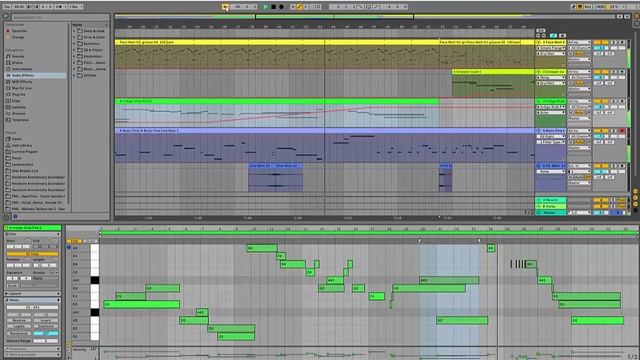Image resolution: width=640 pixels, height=360 pixels.
Task: Arm the Bass Flow track for recording
Action: pyautogui.click(x=622, y=131)
